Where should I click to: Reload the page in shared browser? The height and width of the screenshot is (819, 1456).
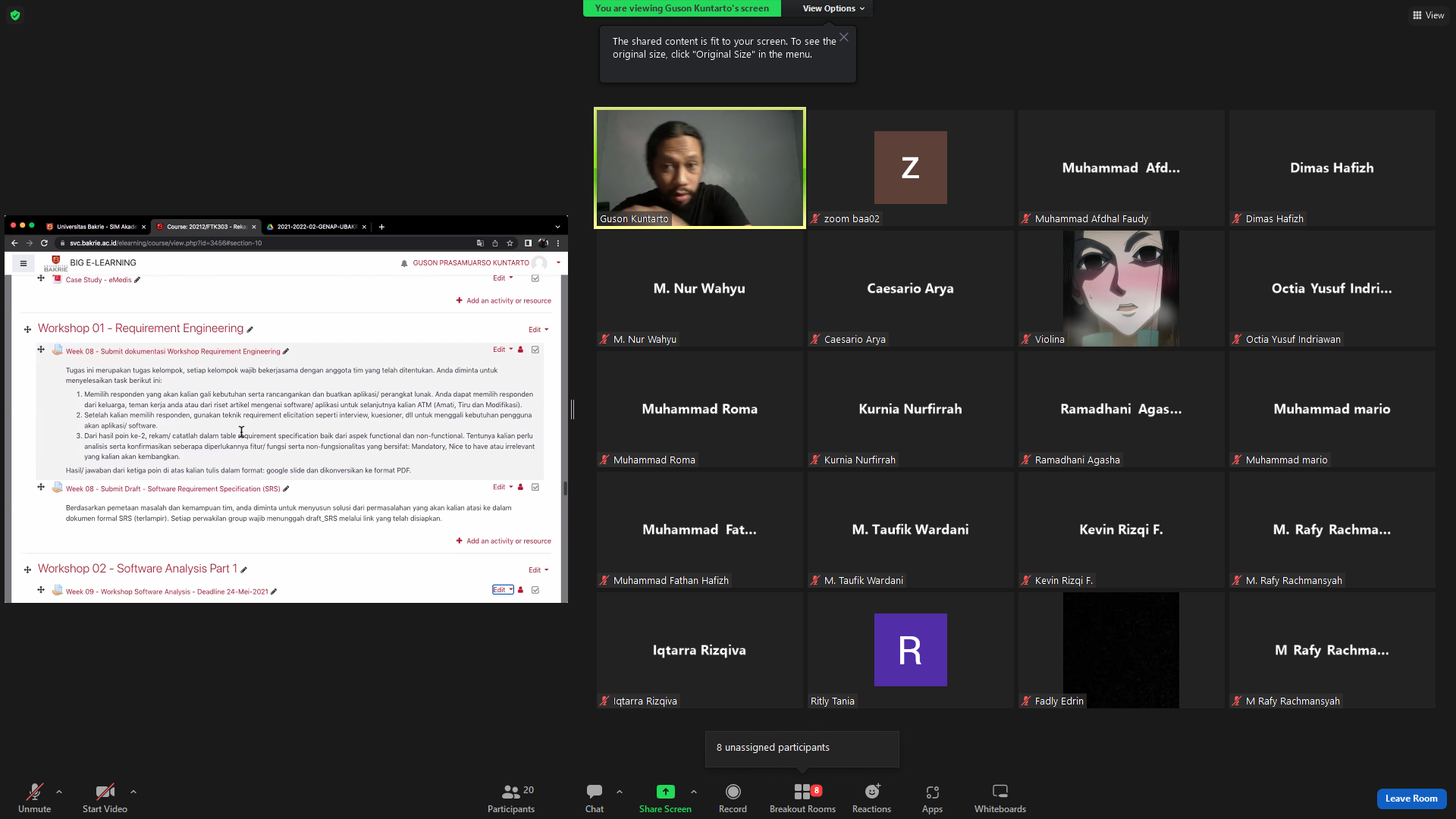(44, 243)
